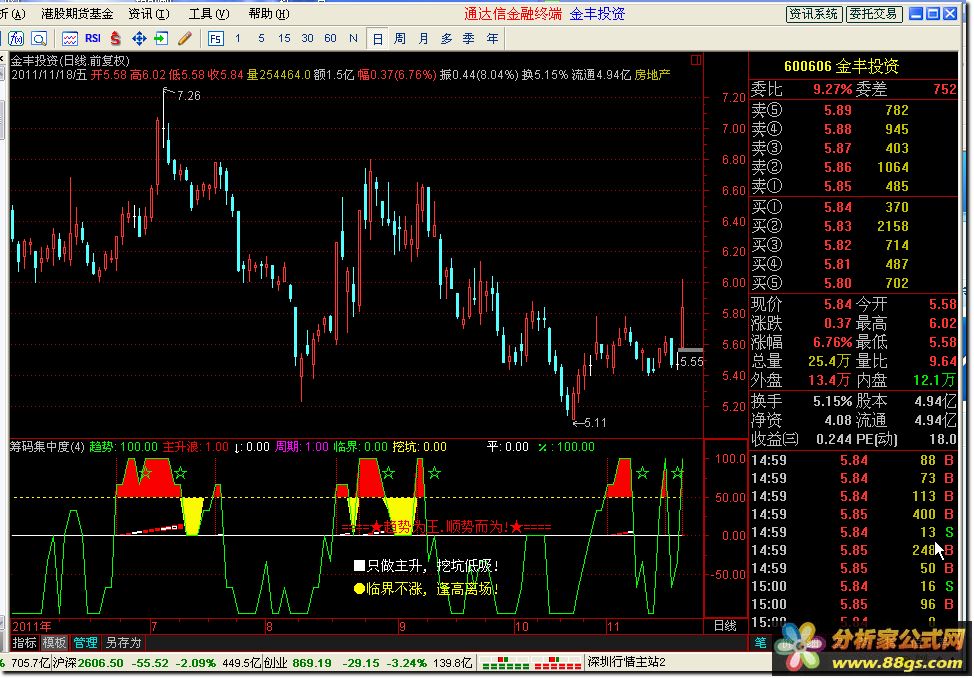Click the 买⑤ price 5.80 row
The height and width of the screenshot is (678, 974).
click(854, 283)
